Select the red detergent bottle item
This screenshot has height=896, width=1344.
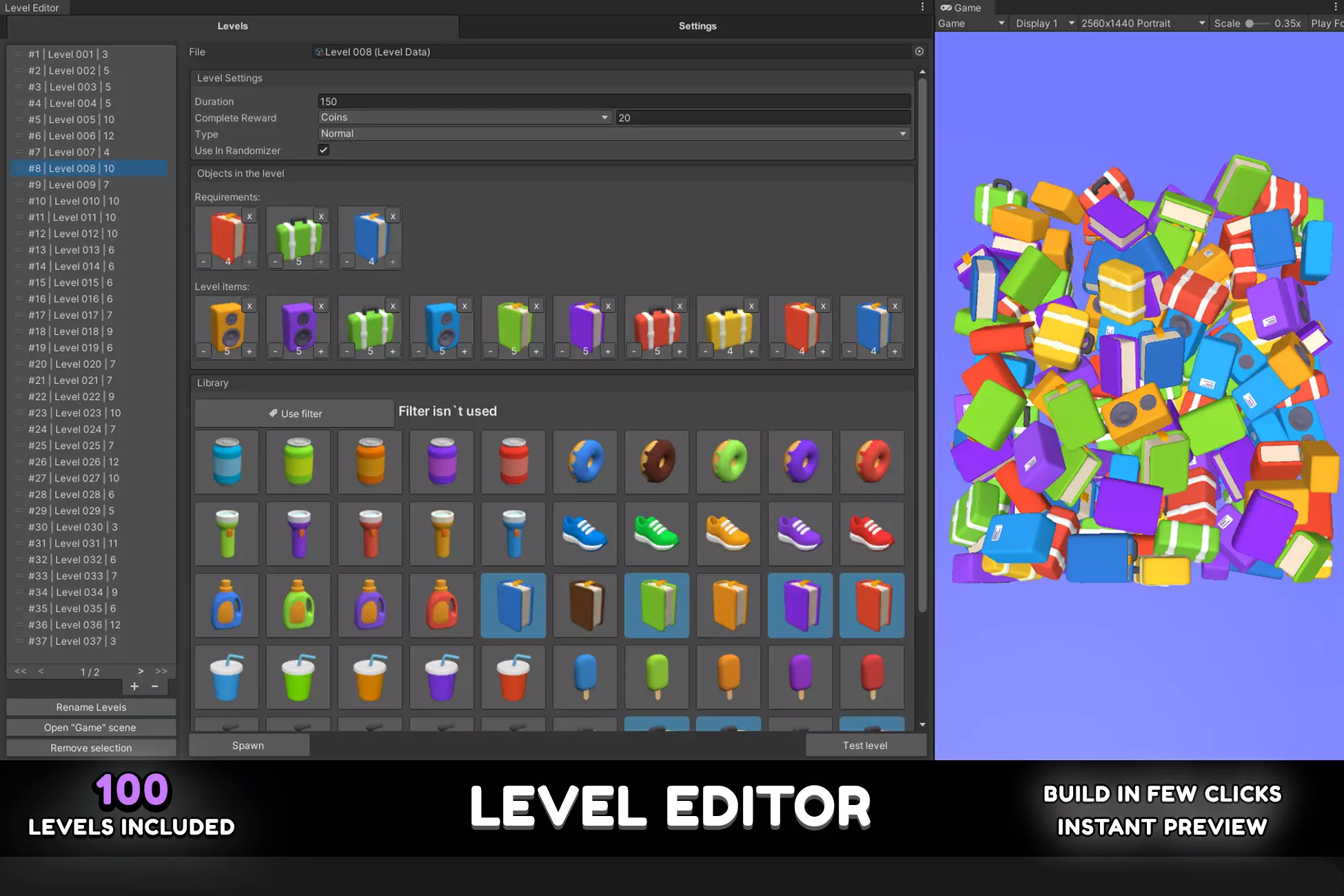442,605
